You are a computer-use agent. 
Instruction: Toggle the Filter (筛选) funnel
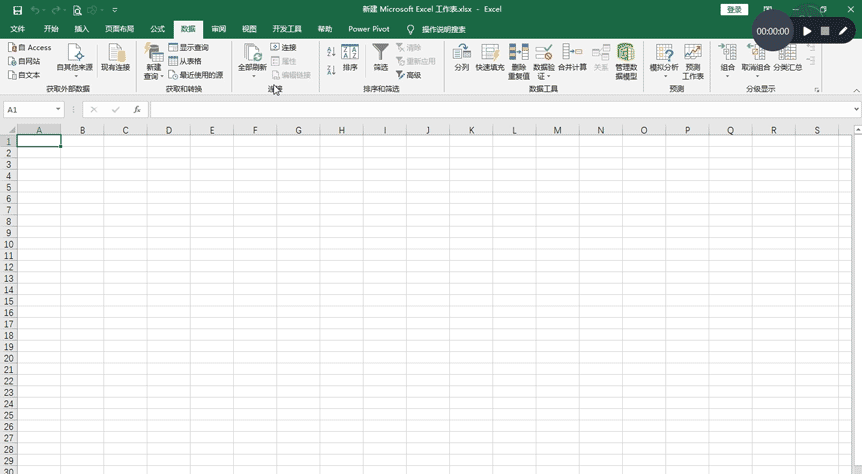click(x=380, y=58)
